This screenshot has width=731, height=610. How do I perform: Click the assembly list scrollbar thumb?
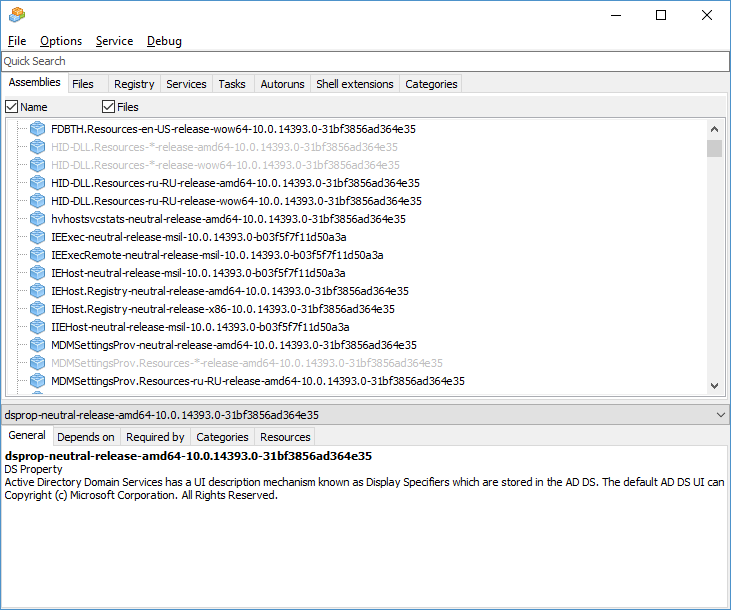[x=714, y=148]
